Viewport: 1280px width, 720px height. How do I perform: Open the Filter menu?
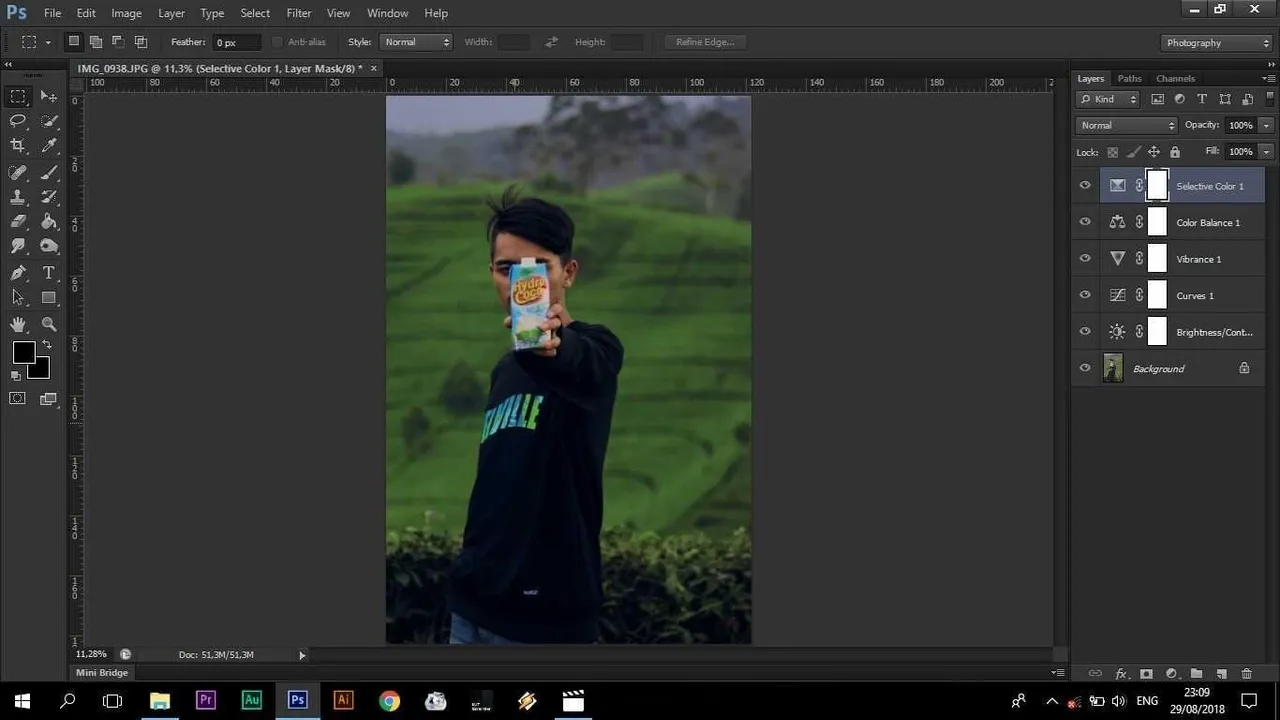coord(299,13)
